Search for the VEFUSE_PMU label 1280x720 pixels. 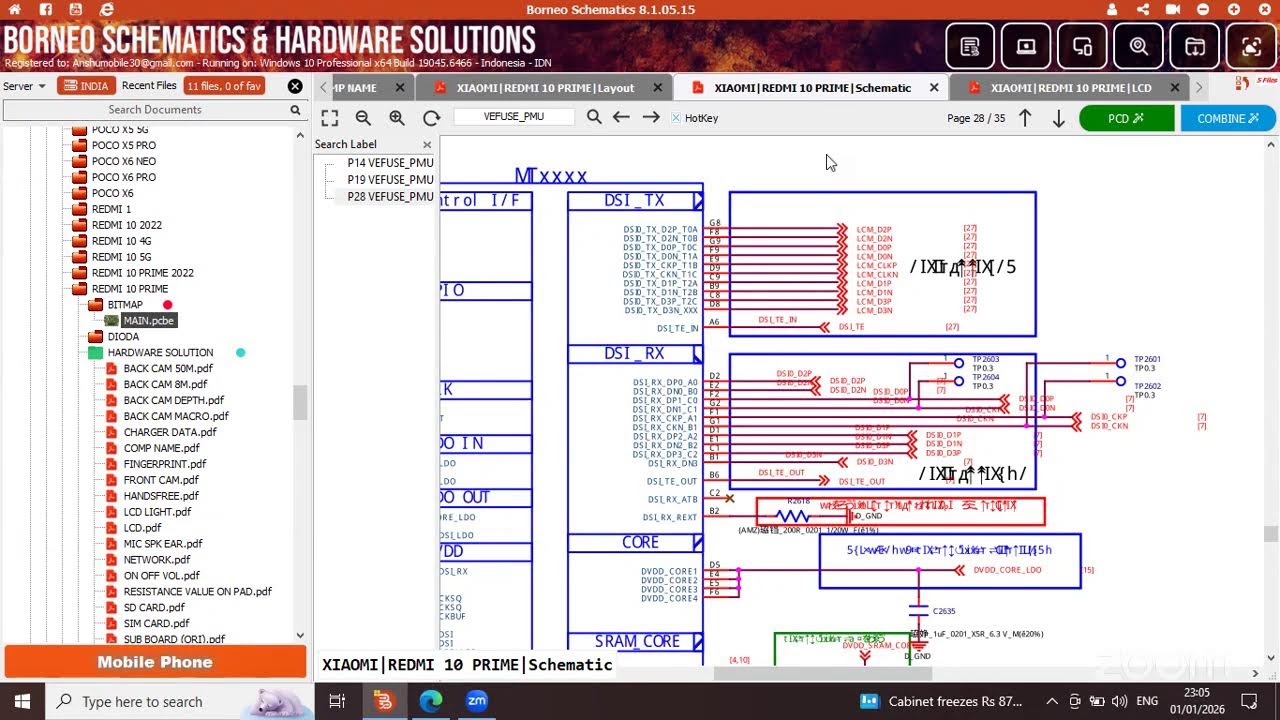pyautogui.click(x=594, y=117)
